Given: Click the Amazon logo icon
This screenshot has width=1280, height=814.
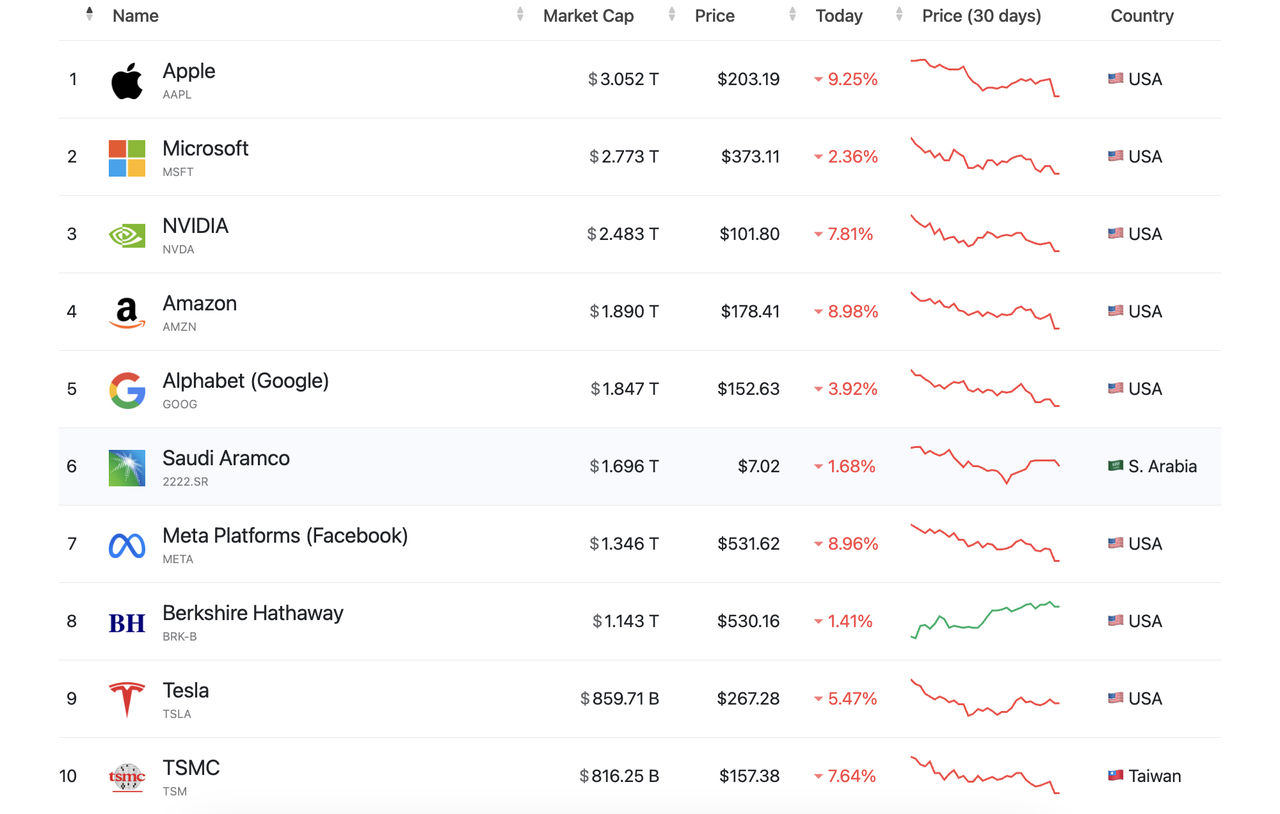Looking at the screenshot, I should [127, 313].
